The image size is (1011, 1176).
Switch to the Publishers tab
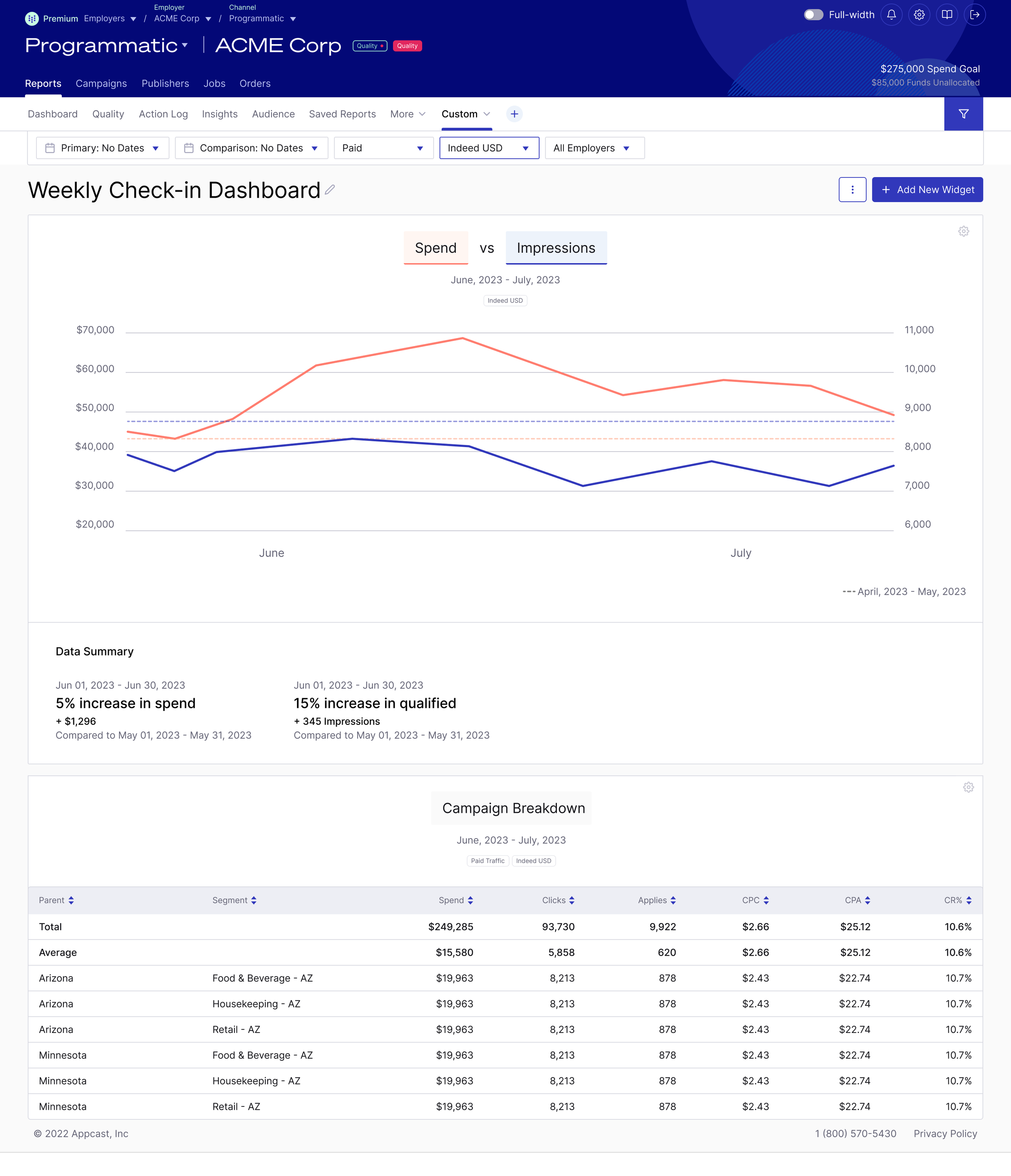165,83
